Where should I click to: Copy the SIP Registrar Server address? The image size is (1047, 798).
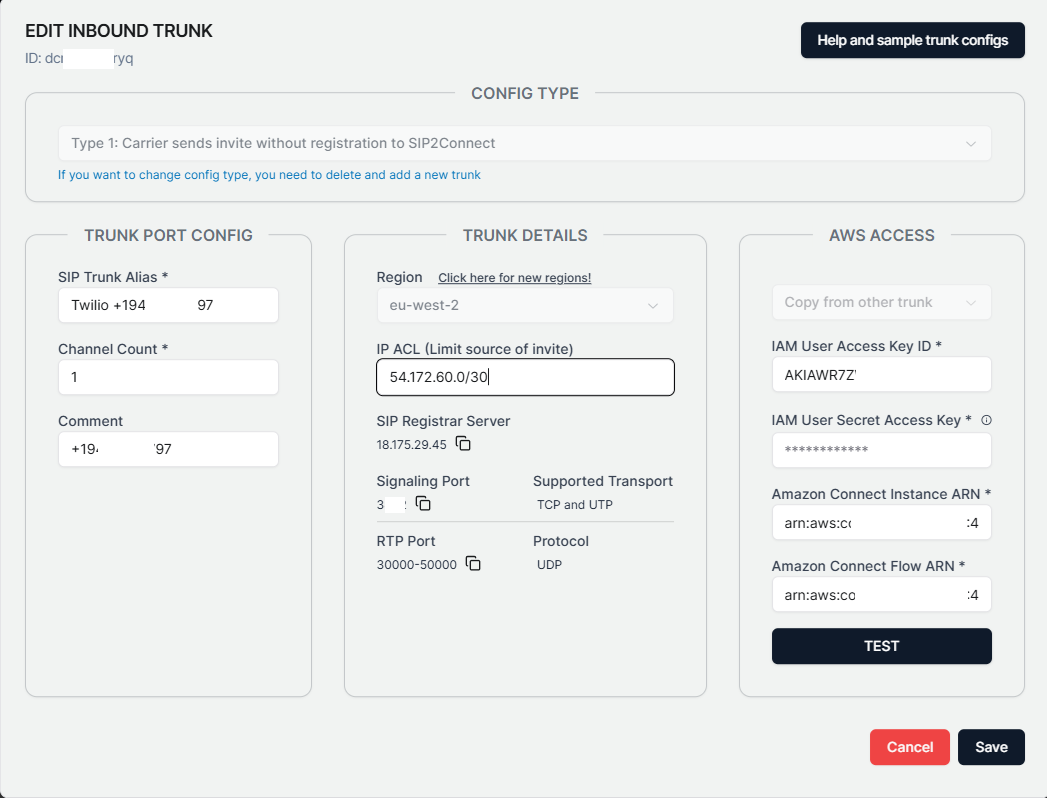click(463, 443)
